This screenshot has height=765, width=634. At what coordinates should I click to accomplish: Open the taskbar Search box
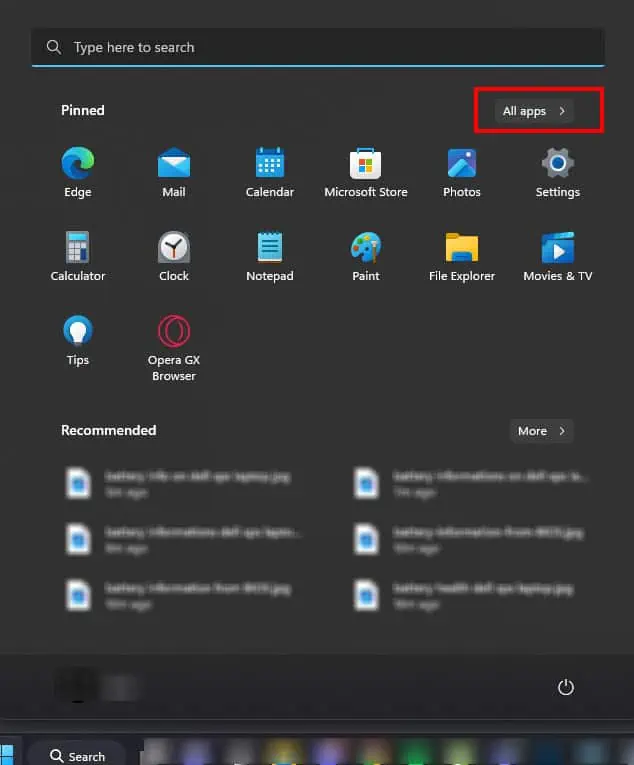[77, 755]
